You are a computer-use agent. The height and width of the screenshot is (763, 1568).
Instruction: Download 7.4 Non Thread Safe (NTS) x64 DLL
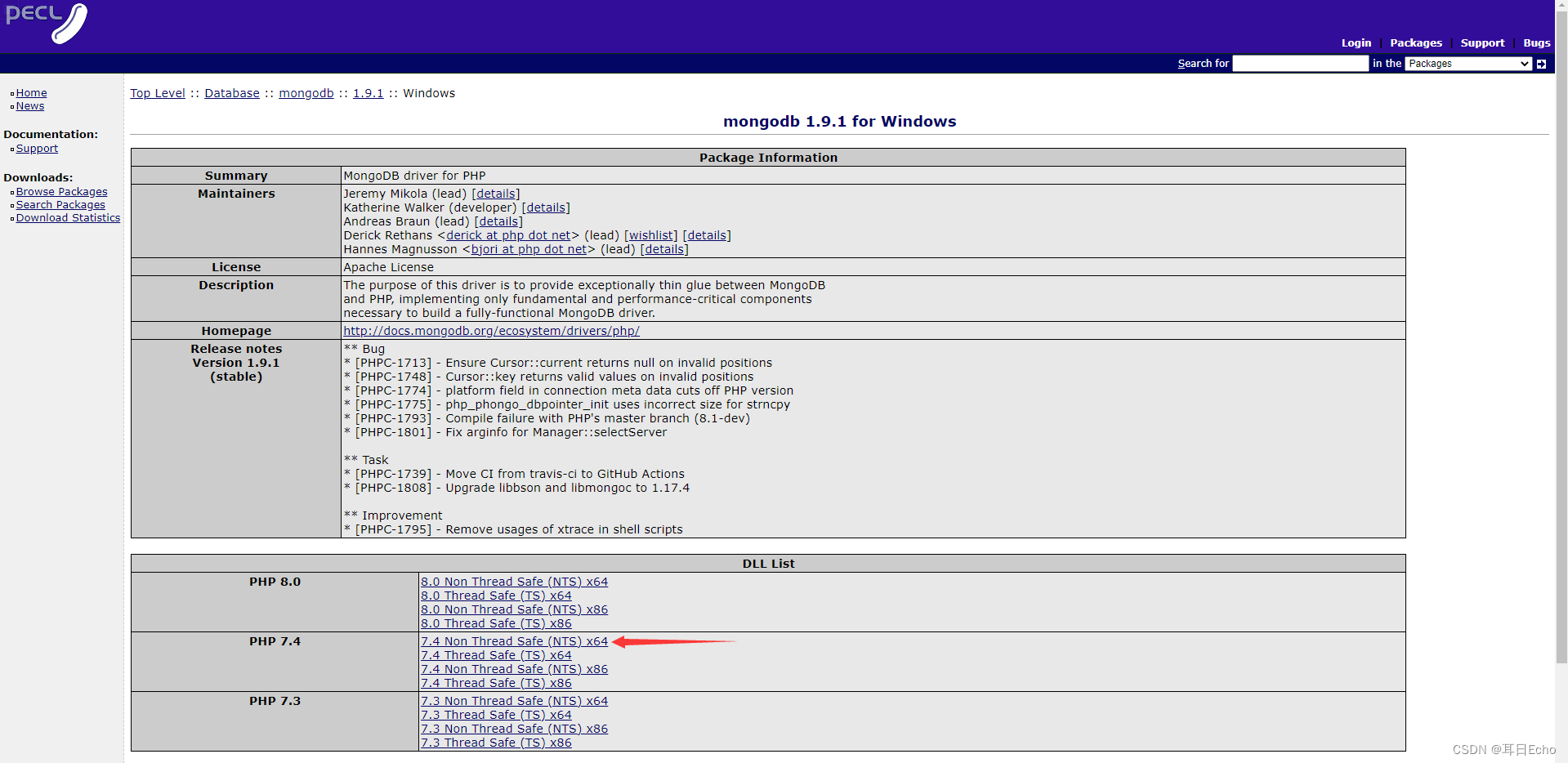[514, 641]
